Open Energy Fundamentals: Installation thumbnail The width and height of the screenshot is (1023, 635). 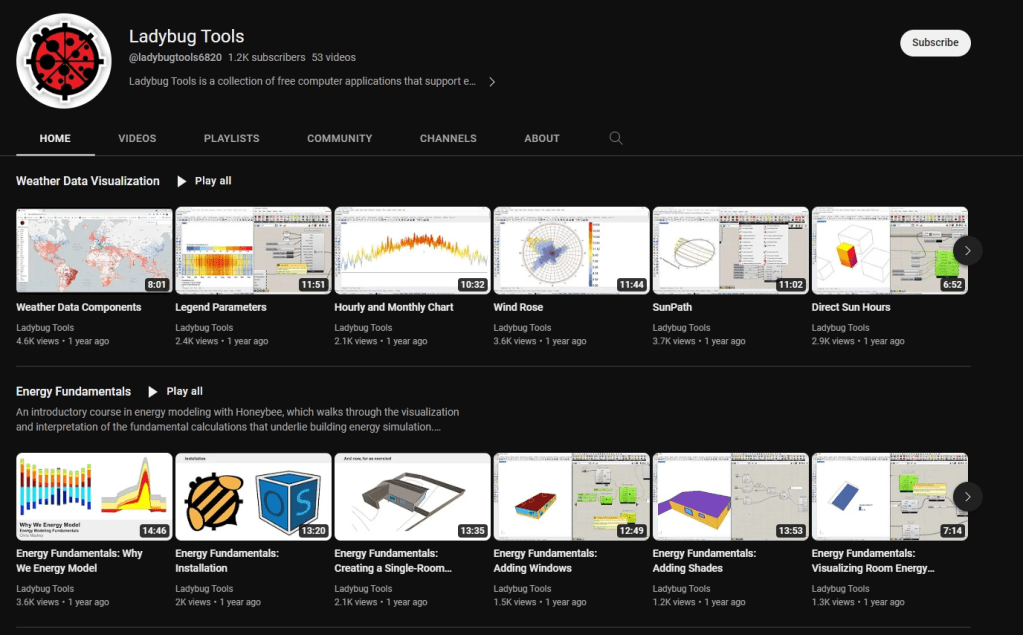[x=253, y=497]
